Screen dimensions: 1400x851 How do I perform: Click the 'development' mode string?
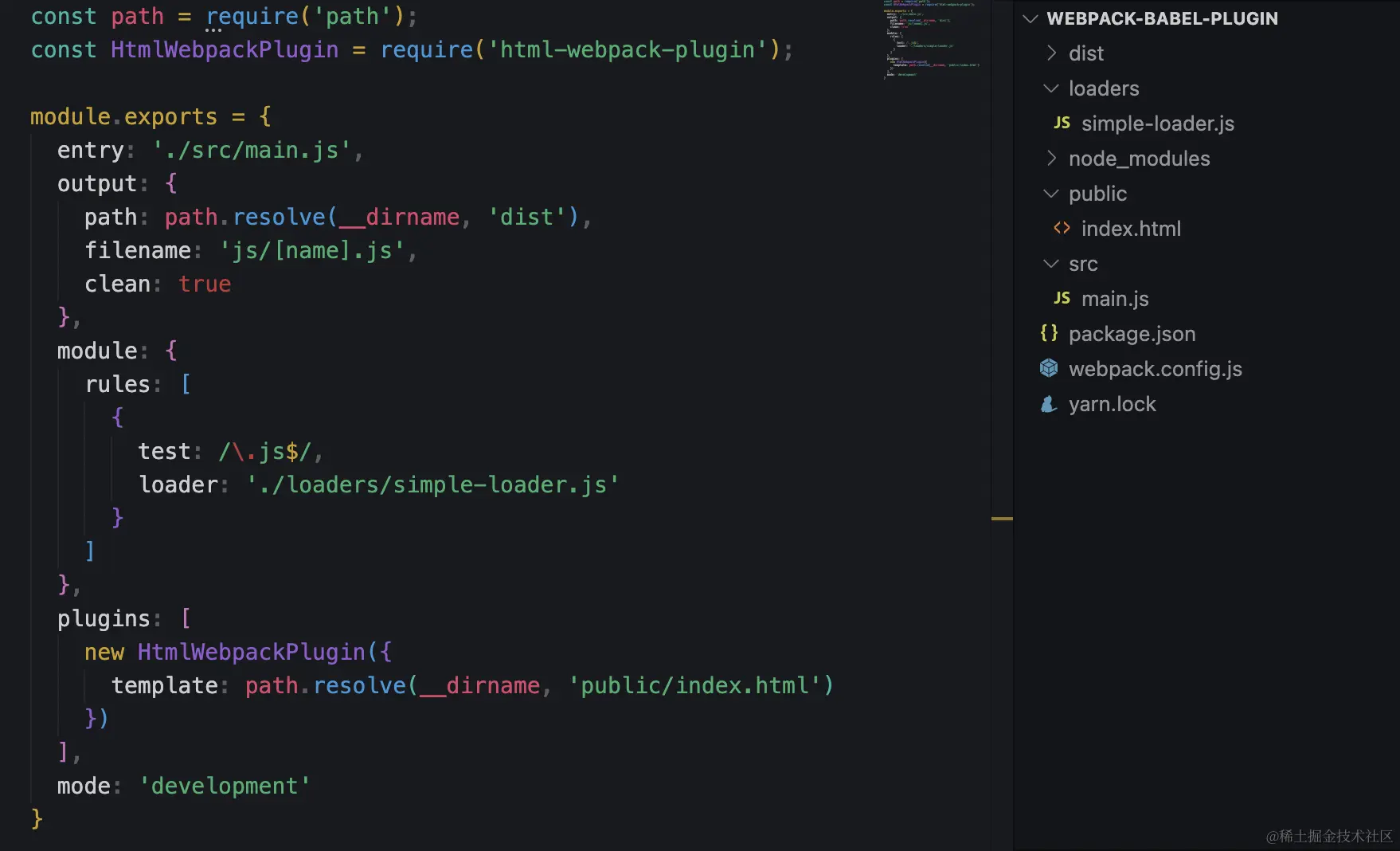click(x=225, y=786)
